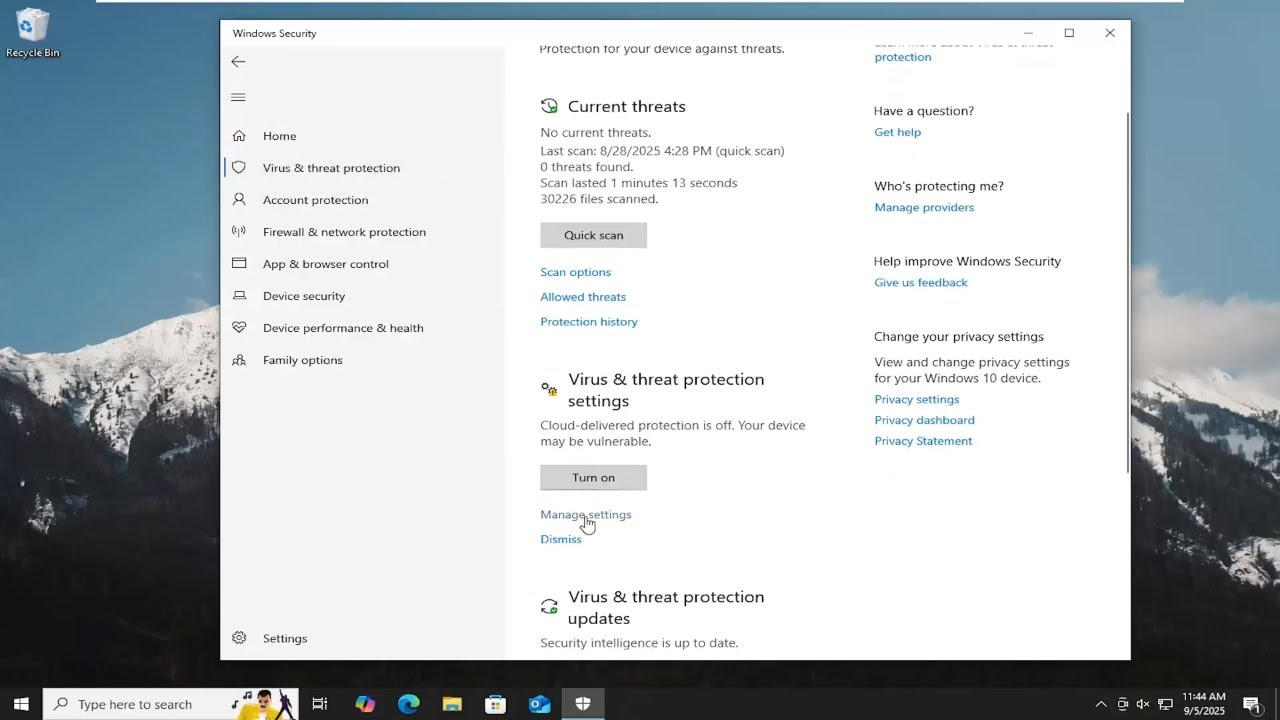Viewport: 1280px width, 720px height.
Task: Click the back arrow in Windows Security
Action: 238,62
